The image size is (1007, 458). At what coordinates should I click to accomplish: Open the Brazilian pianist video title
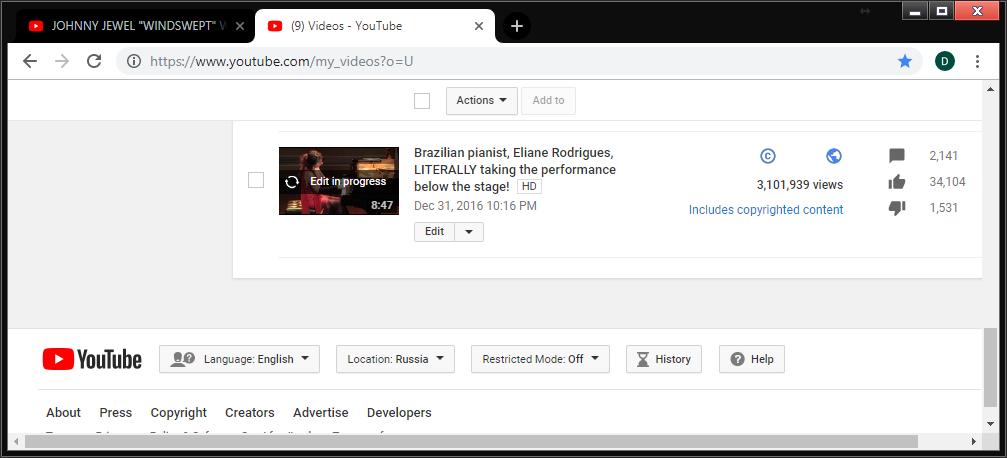click(x=515, y=170)
